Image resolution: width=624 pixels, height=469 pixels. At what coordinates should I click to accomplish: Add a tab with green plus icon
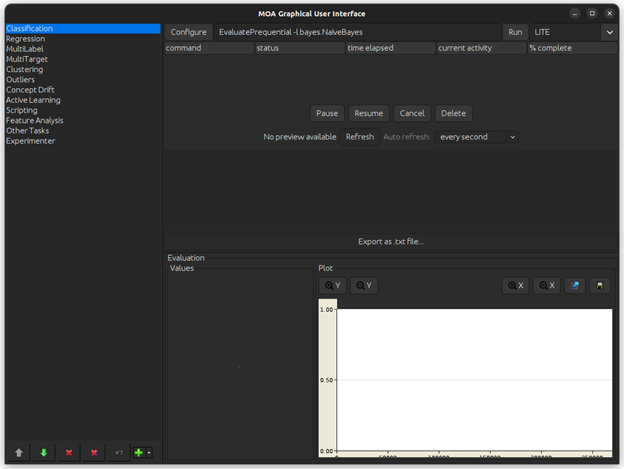pos(139,453)
